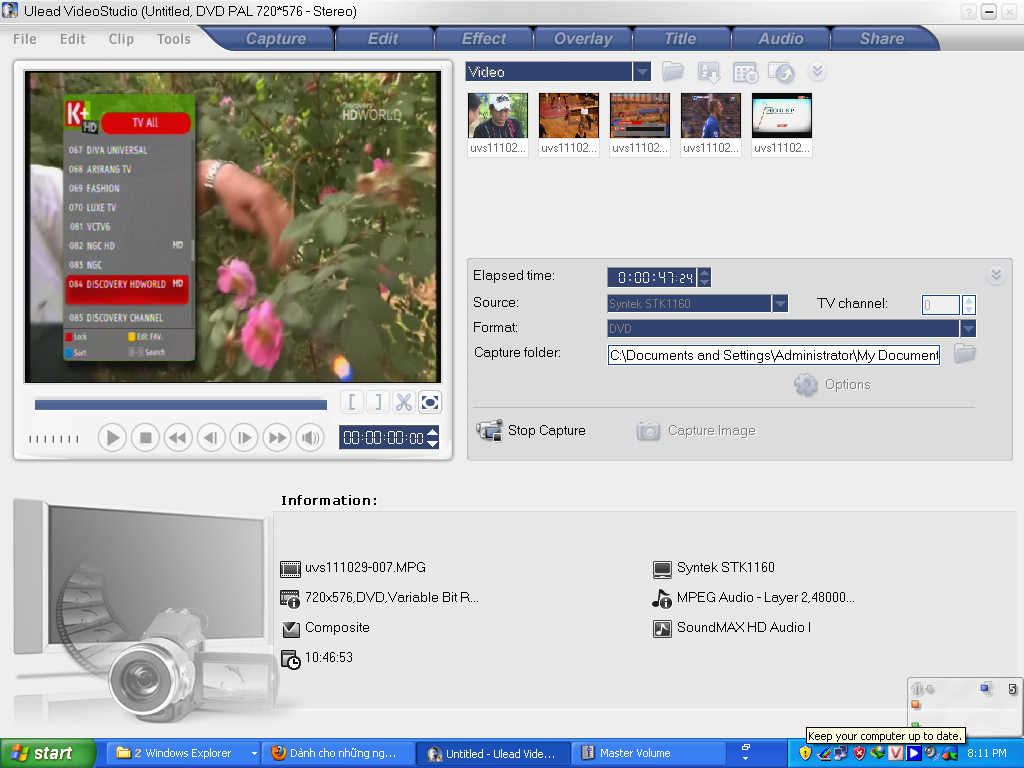1024x768 pixels.
Task: Open the Source dropdown arrow
Action: click(x=780, y=304)
